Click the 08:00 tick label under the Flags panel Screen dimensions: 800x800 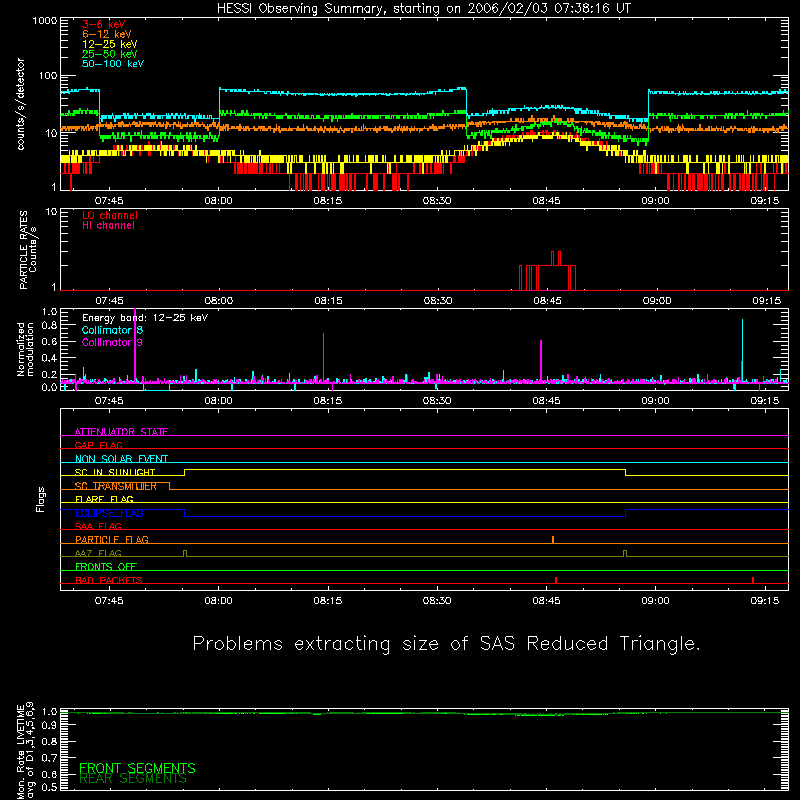218,601
